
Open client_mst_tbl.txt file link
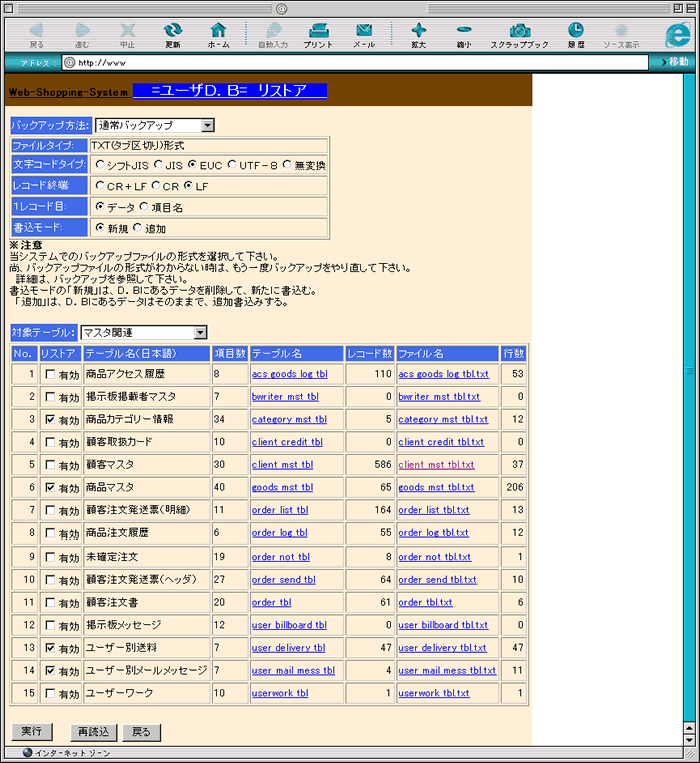point(436,465)
